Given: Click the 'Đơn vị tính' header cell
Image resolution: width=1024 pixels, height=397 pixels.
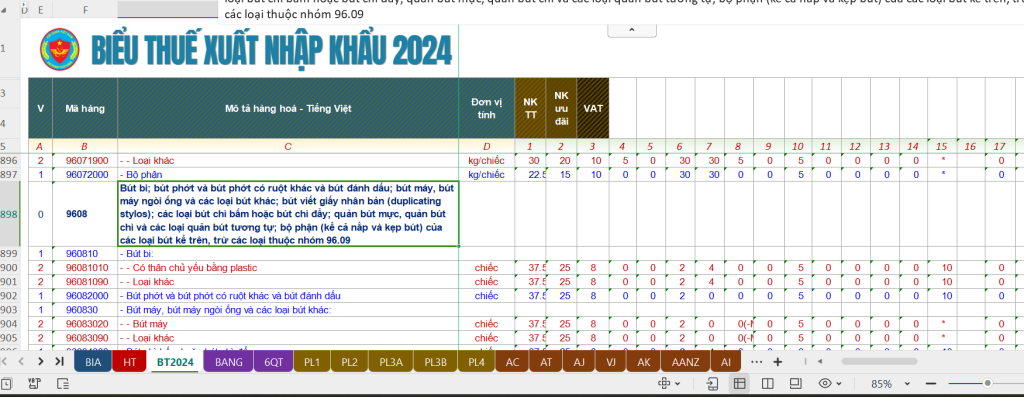Looking at the screenshot, I should [x=487, y=108].
